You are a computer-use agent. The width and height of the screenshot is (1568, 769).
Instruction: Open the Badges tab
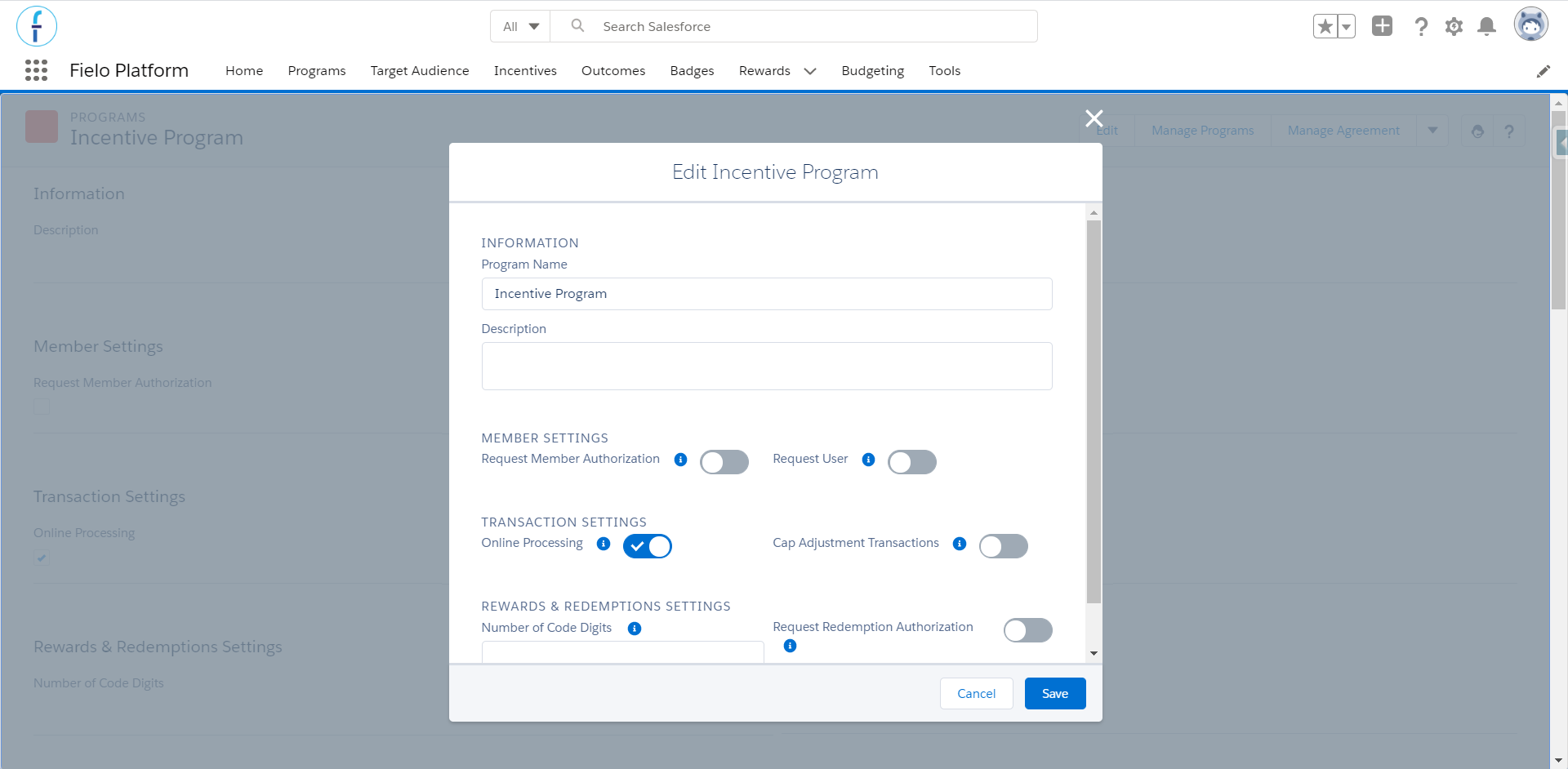pos(692,71)
